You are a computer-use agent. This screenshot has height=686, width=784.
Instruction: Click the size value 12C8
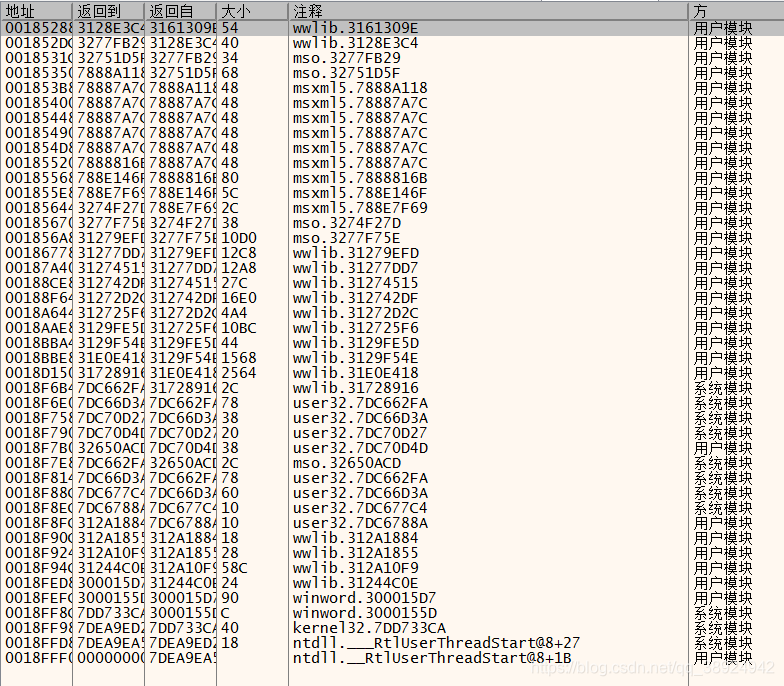[238, 253]
